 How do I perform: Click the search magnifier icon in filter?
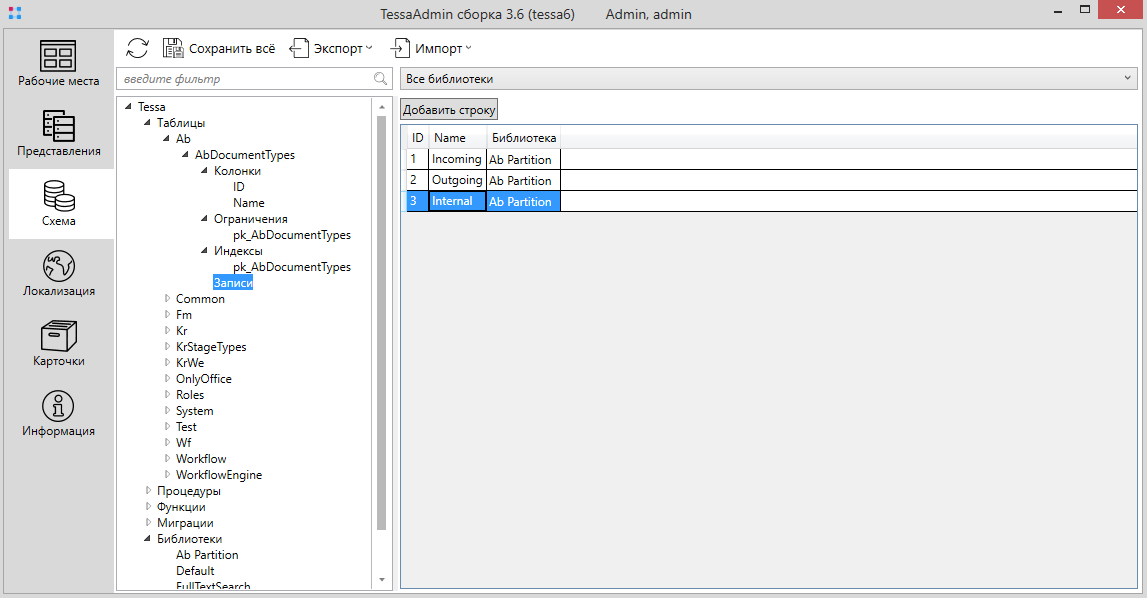point(380,79)
